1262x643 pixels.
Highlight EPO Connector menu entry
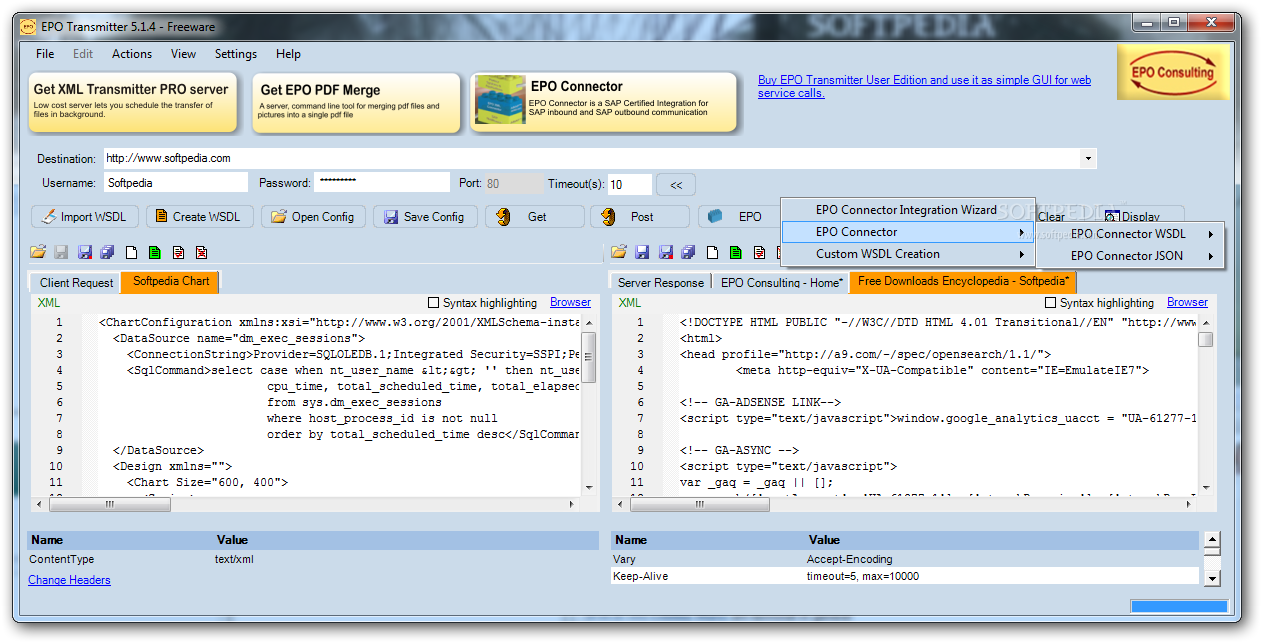tap(908, 232)
